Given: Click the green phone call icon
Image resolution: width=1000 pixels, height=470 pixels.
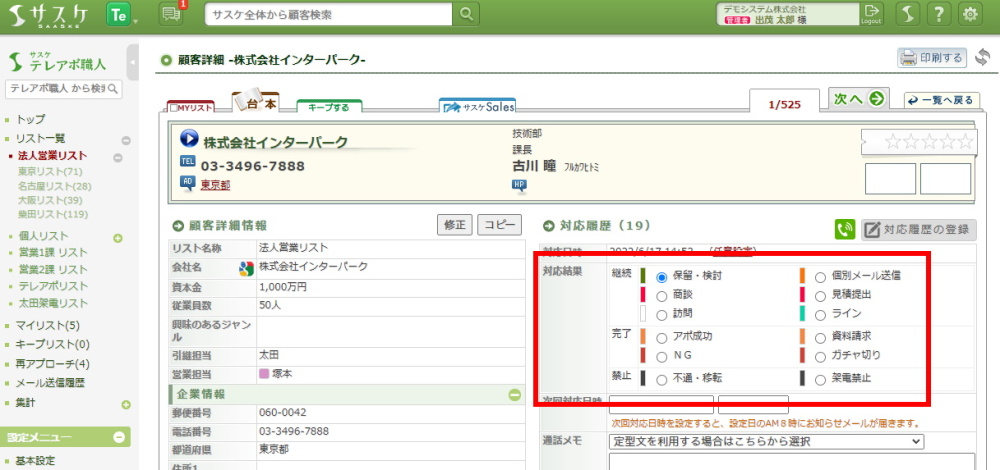Looking at the screenshot, I should pos(845,230).
